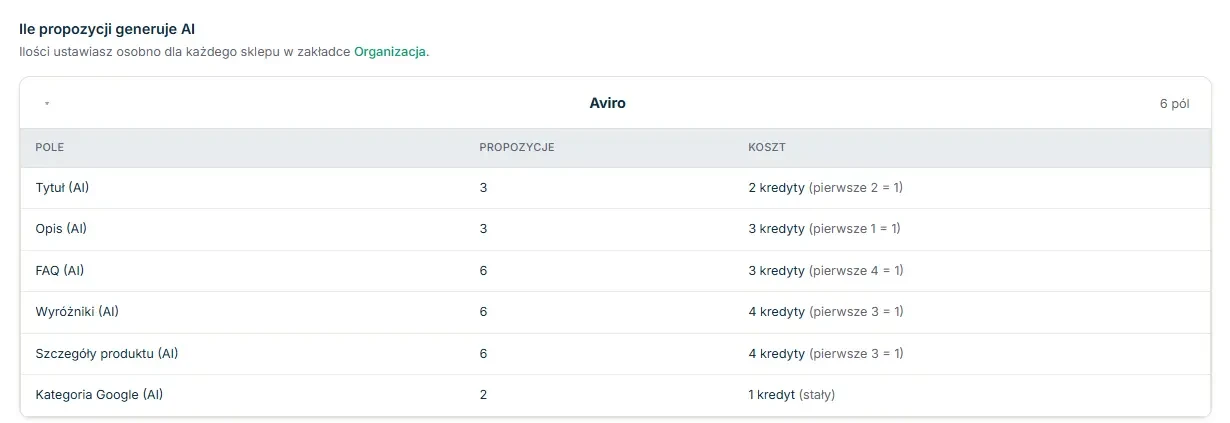The height and width of the screenshot is (423, 1230).
Task: Click the '6 pól' count label
Action: (x=1174, y=104)
